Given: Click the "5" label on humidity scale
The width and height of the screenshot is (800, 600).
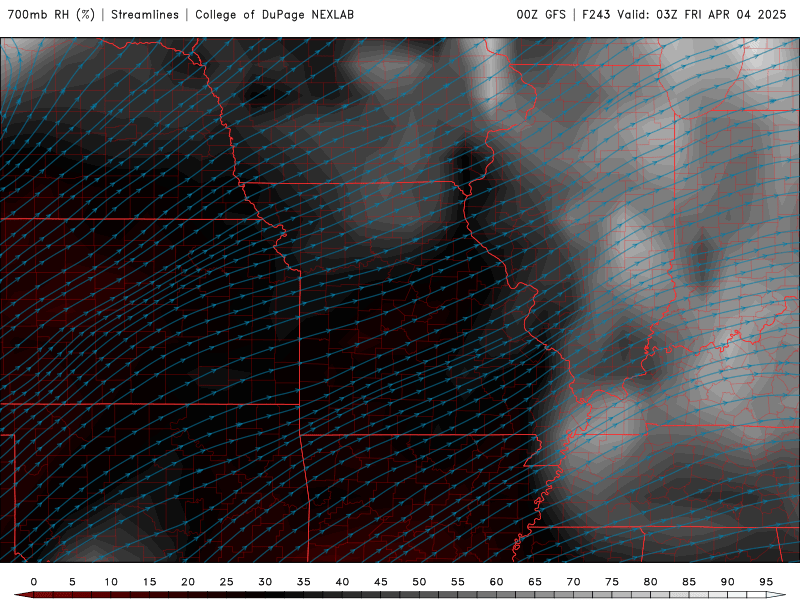Looking at the screenshot, I should (72, 582).
